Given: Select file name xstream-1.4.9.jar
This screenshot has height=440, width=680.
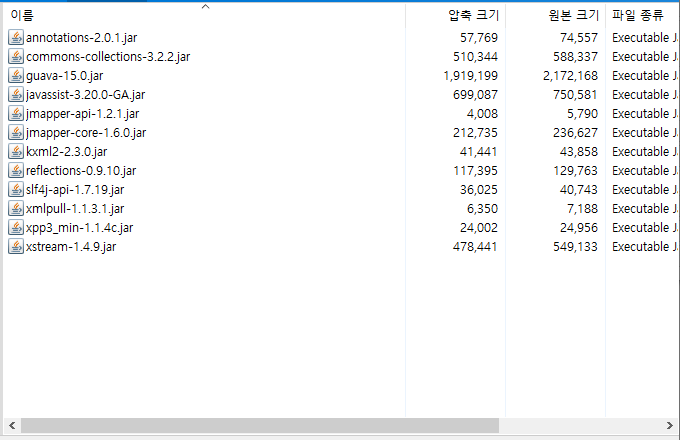Looking at the screenshot, I should click(71, 247).
